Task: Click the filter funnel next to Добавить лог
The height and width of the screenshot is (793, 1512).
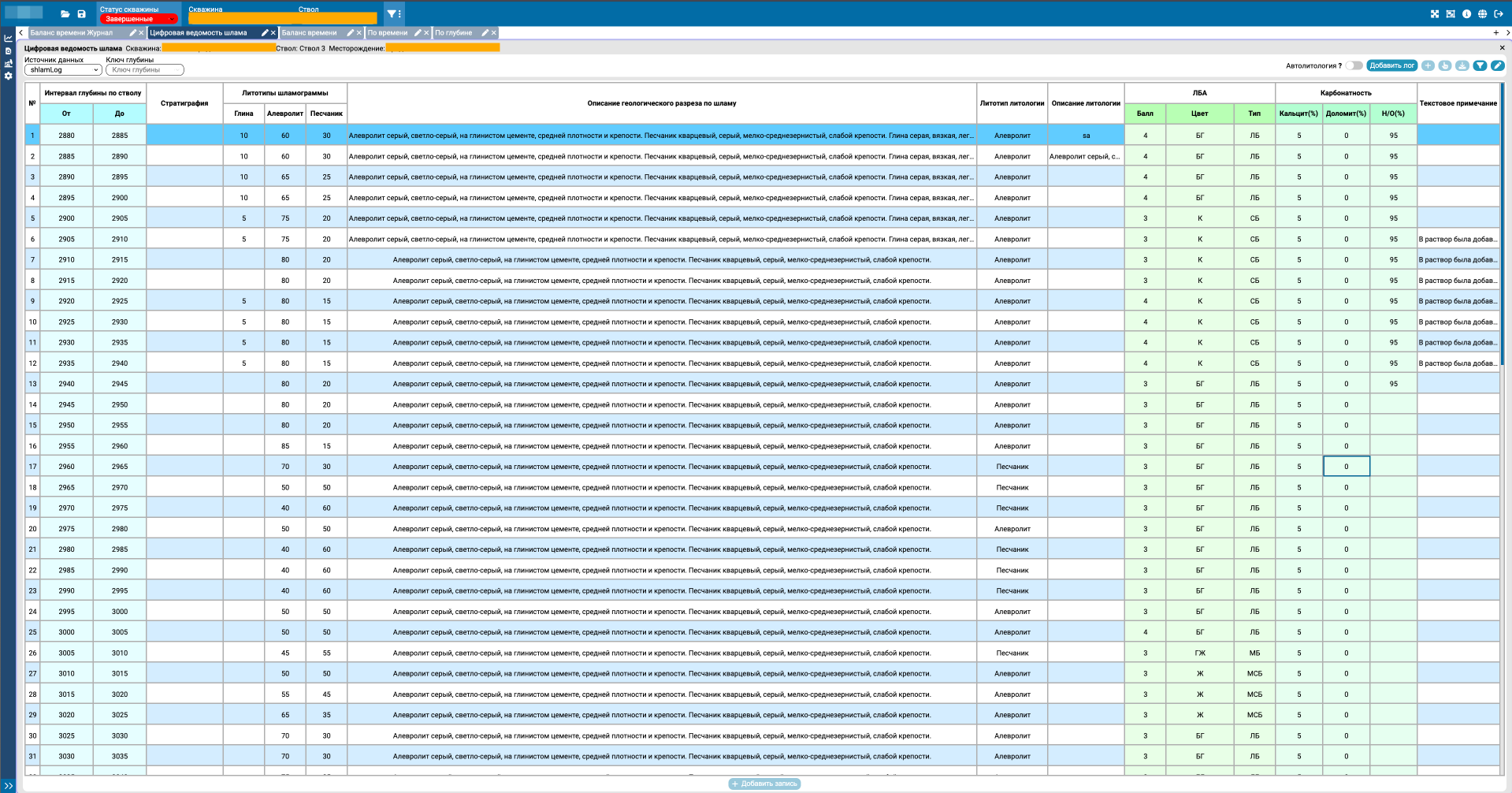Action: click(x=1480, y=65)
